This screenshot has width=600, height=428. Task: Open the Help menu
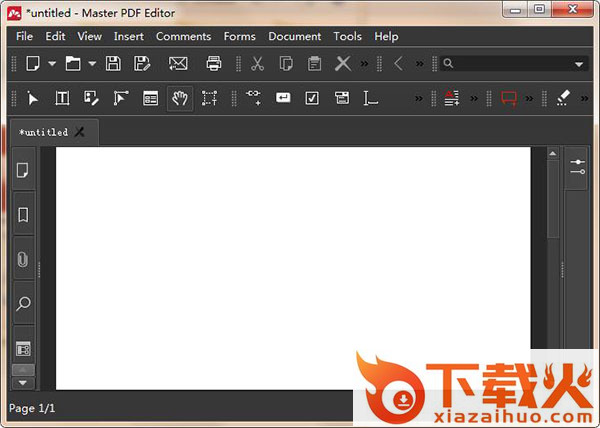[x=386, y=36]
